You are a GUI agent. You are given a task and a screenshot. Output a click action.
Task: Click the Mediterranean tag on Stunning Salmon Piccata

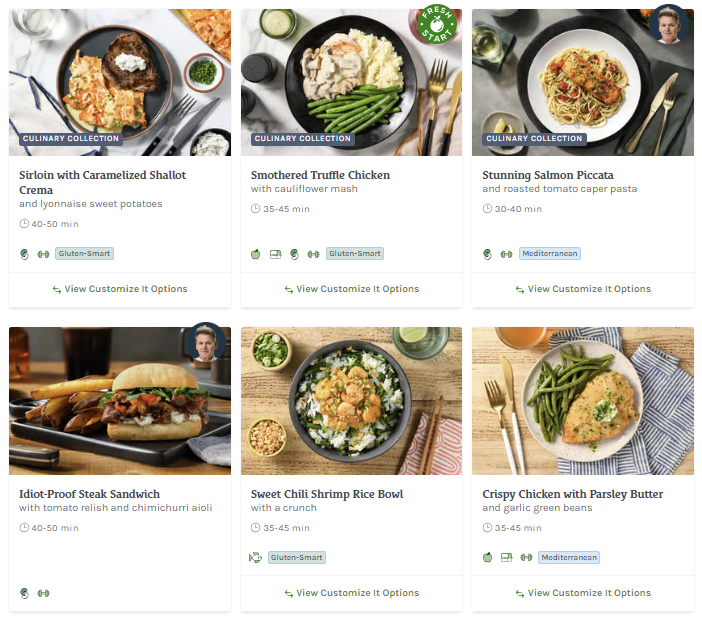click(549, 254)
